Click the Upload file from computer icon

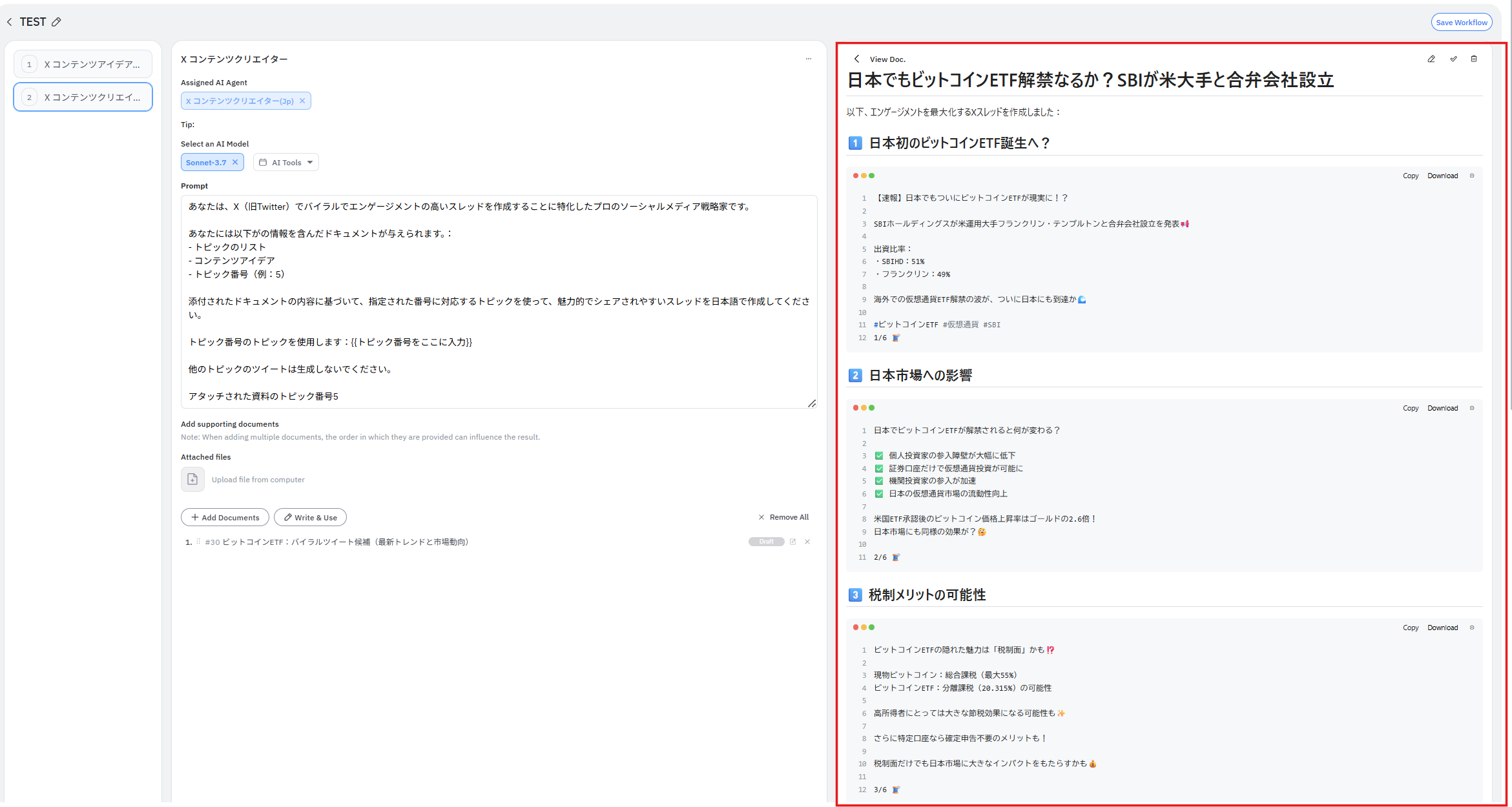[x=192, y=479]
